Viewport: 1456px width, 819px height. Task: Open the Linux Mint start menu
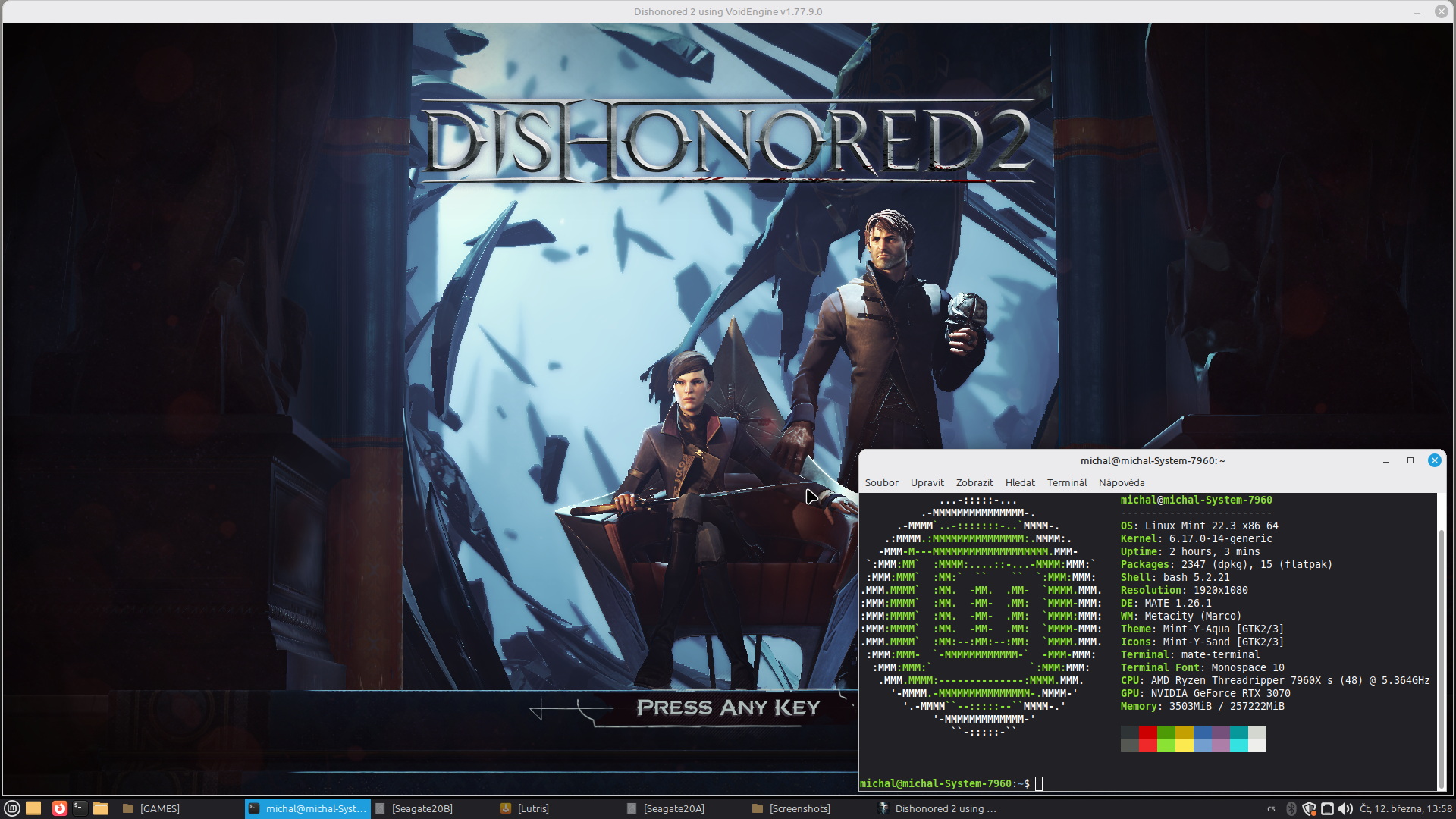point(11,808)
